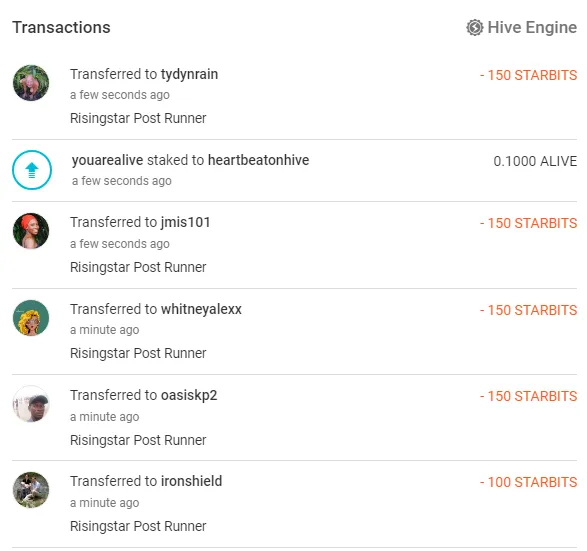Open the tydynrain username link
This screenshot has height=551, width=587.
[x=189, y=74]
